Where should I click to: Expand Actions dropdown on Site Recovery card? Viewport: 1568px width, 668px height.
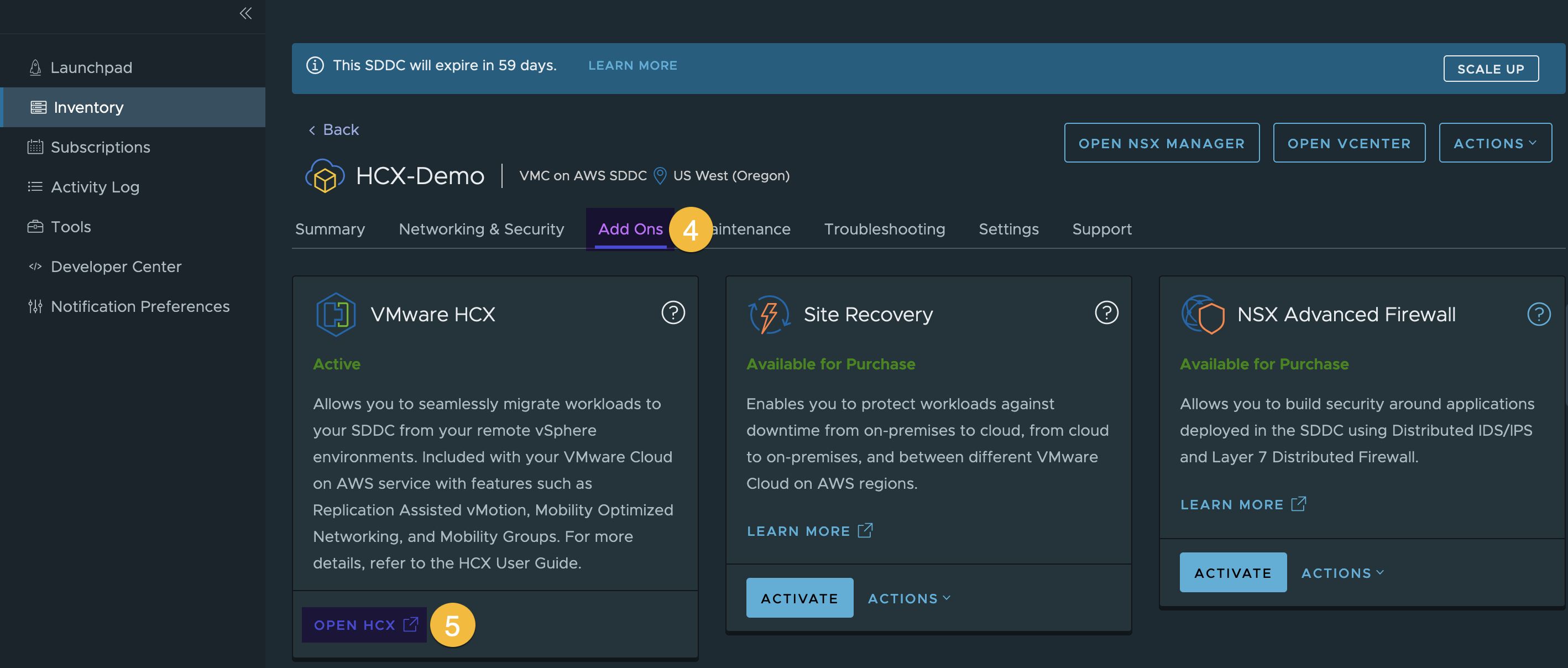click(909, 598)
